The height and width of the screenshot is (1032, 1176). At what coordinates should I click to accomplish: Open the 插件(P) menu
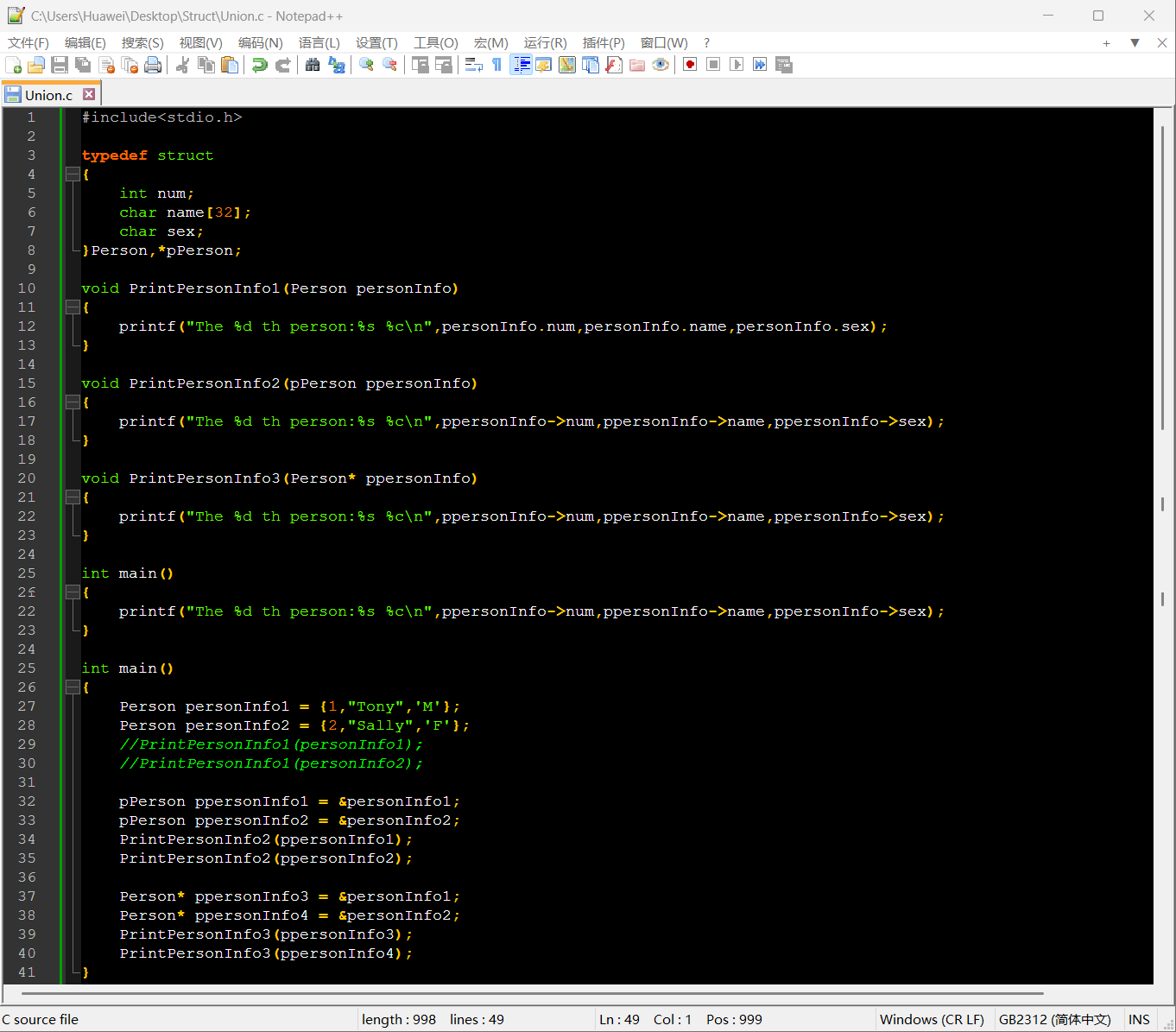coord(604,43)
